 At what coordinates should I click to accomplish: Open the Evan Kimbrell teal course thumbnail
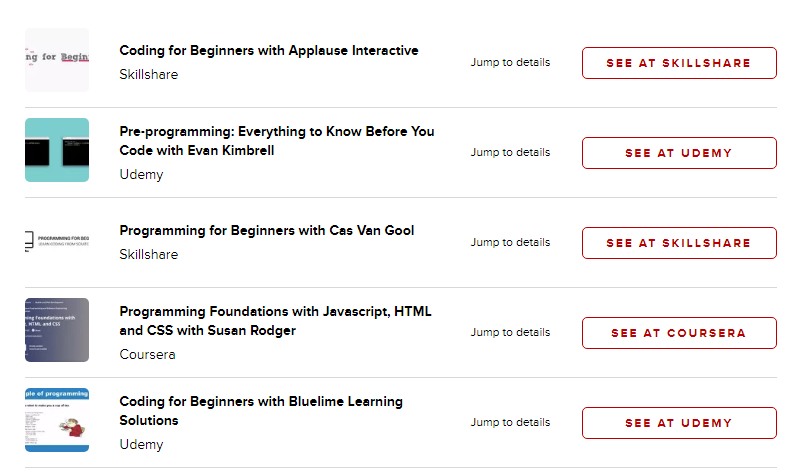coord(57,150)
